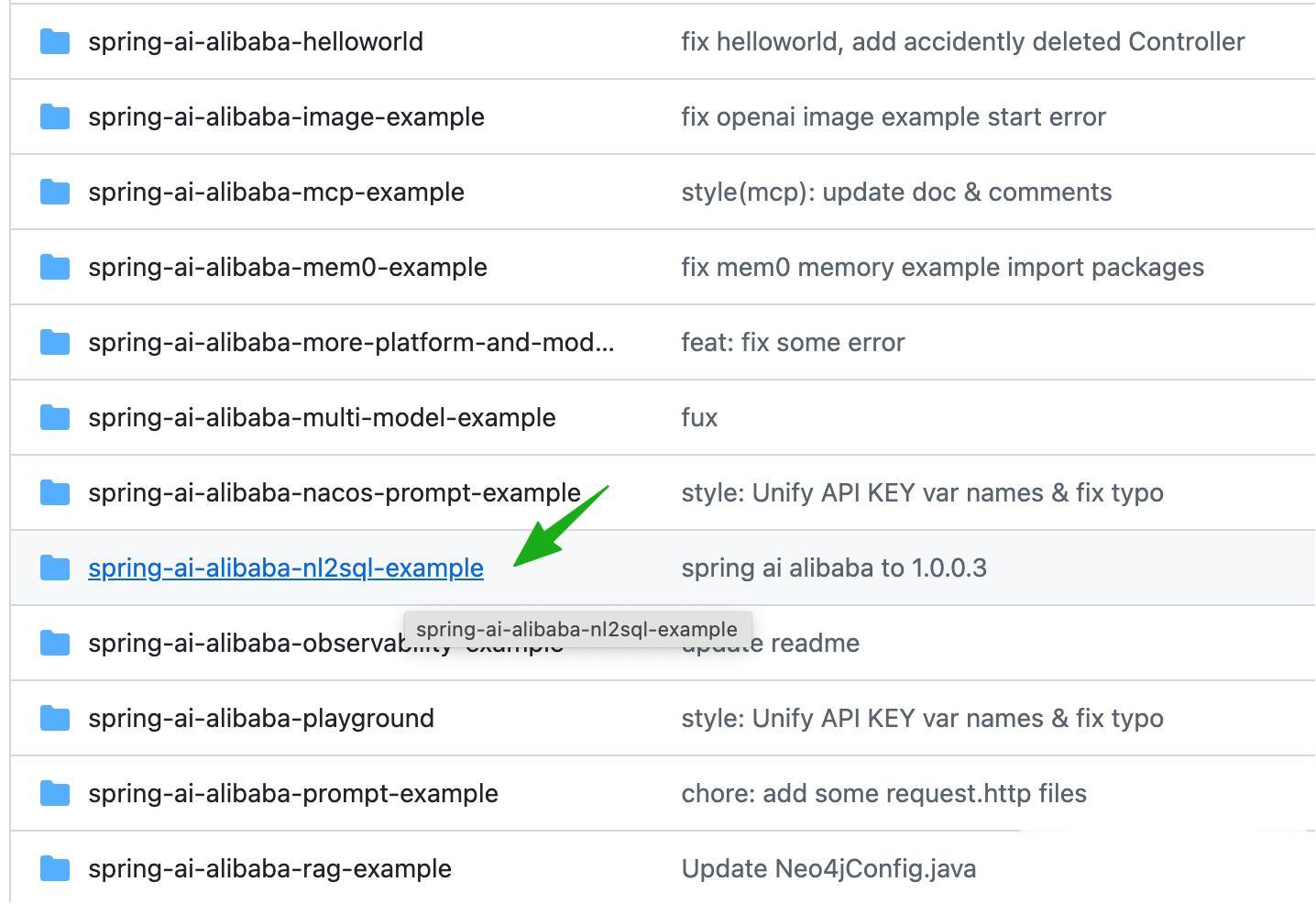Click folder icon for nacos-prompt-example
Image resolution: width=1316 pixels, height=904 pixels.
click(x=55, y=492)
